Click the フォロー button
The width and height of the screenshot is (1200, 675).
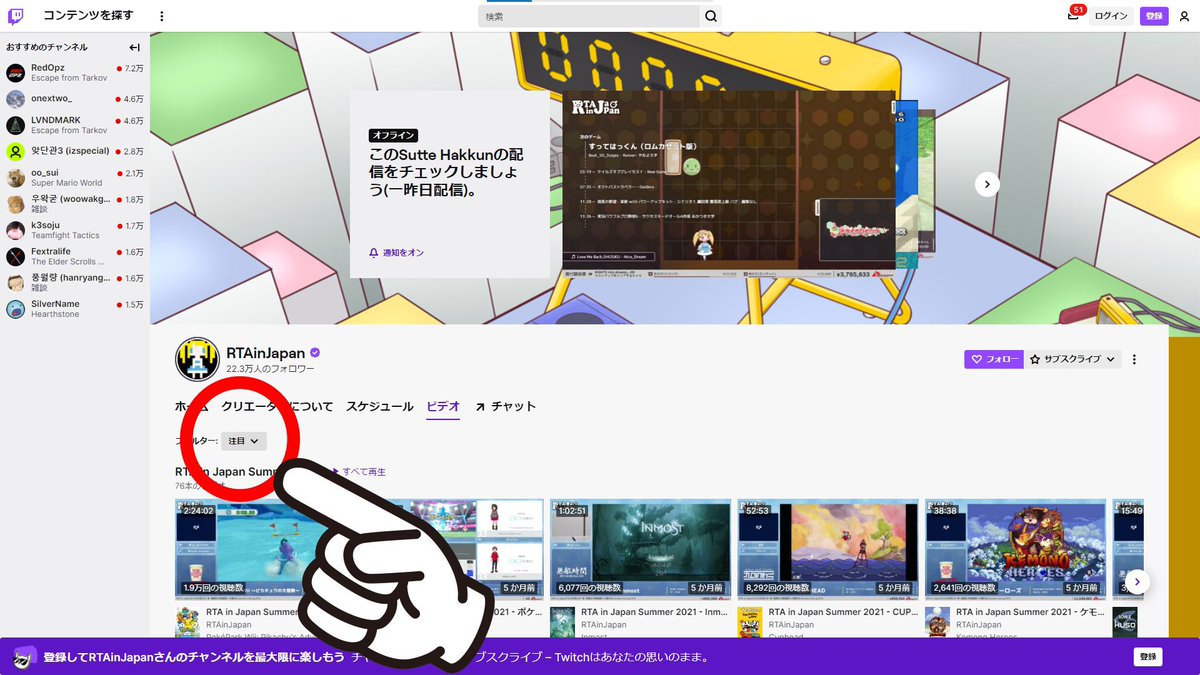(x=993, y=359)
